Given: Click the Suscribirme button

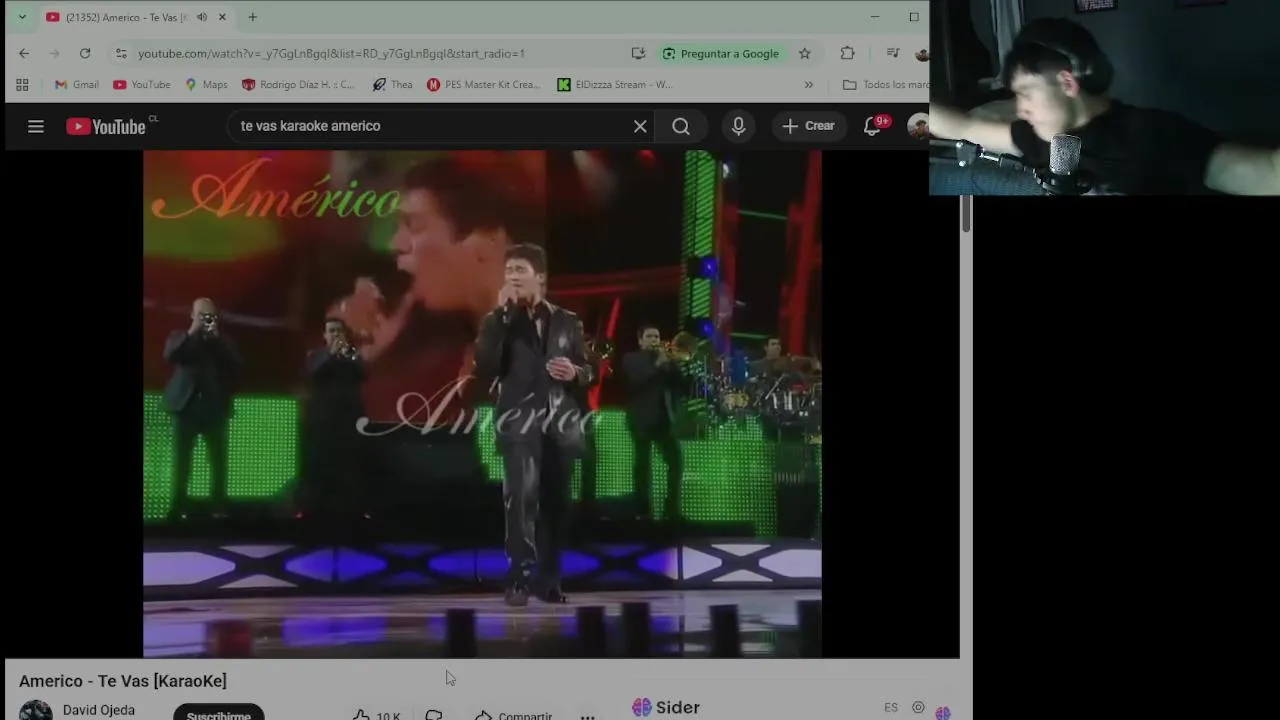Looking at the screenshot, I should [x=218, y=714].
